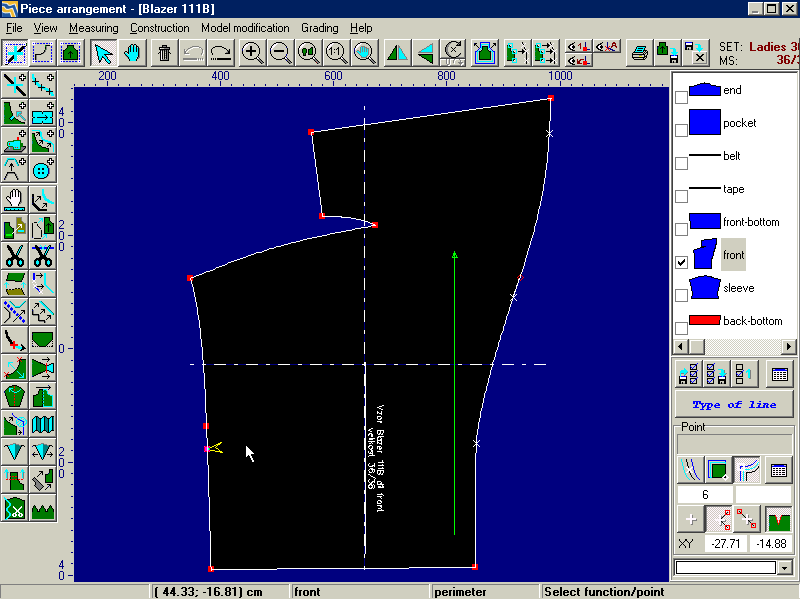Viewport: 800px width, 600px height.
Task: Uncheck the 'front' piece checkbox
Action: click(681, 262)
